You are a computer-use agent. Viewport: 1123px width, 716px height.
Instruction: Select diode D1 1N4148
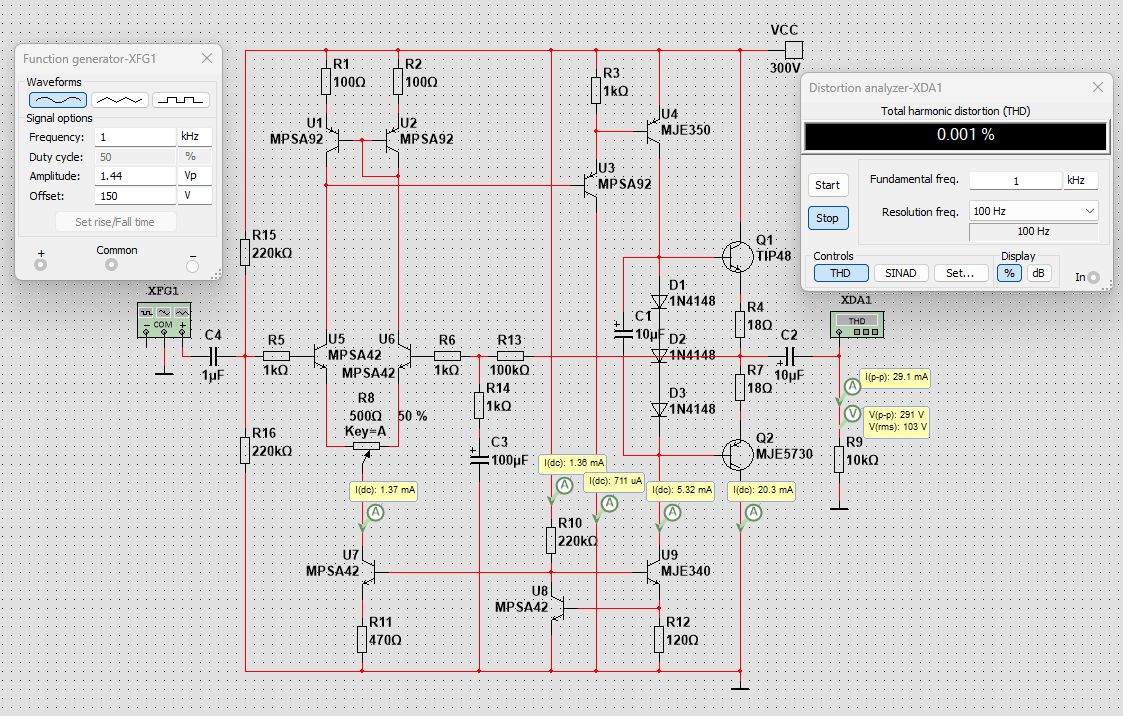pos(660,301)
